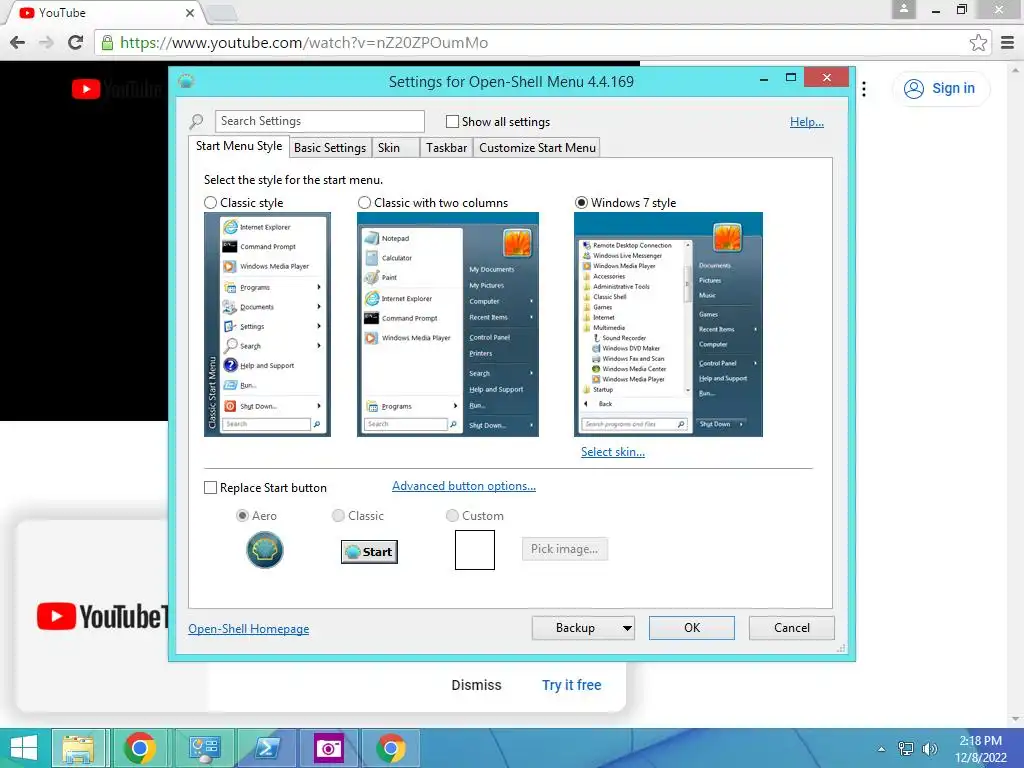Open the Control Panel taskbar icon
The height and width of the screenshot is (768, 1024).
[x=204, y=748]
